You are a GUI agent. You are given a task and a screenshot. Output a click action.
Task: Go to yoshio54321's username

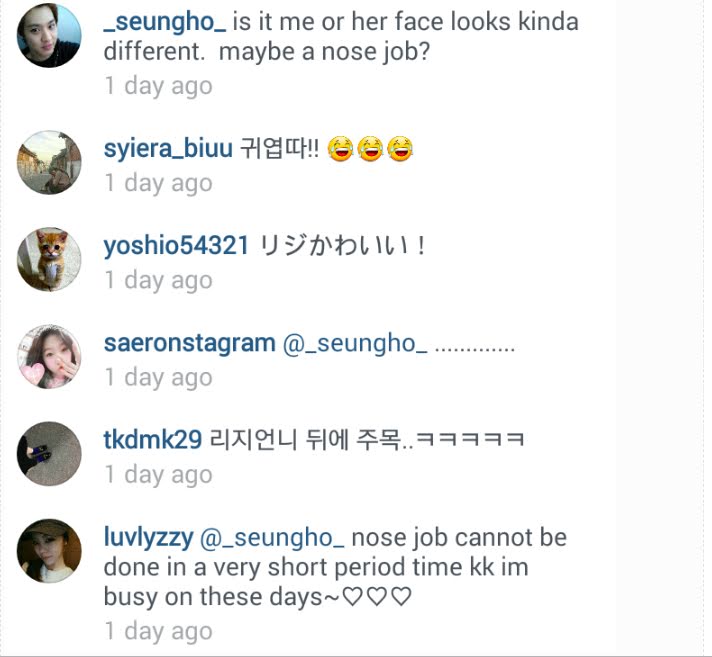(x=176, y=246)
